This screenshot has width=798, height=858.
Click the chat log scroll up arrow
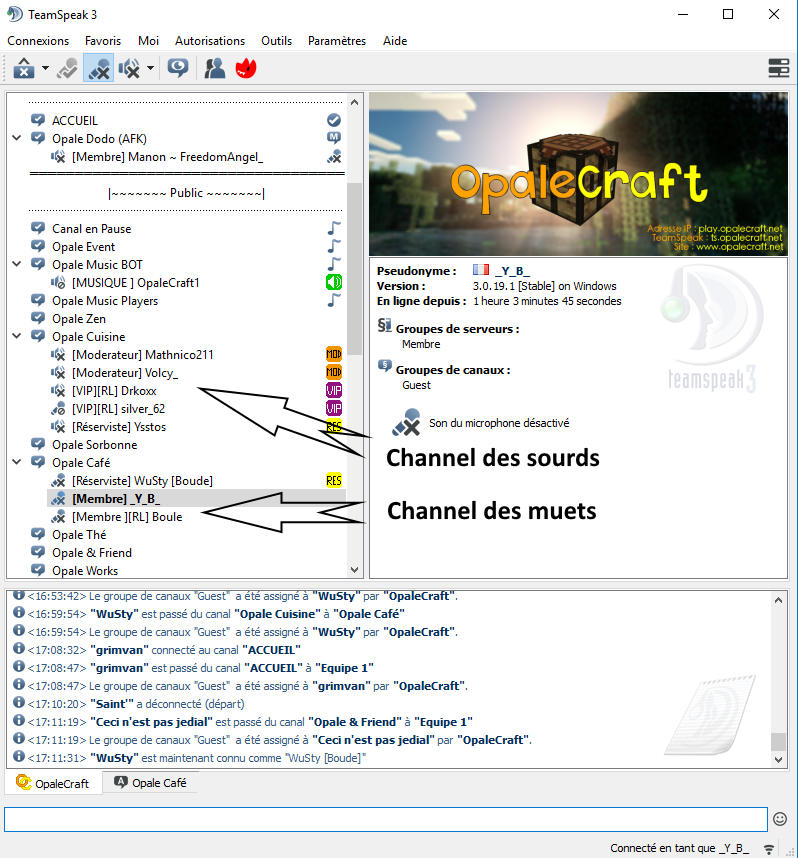click(778, 600)
